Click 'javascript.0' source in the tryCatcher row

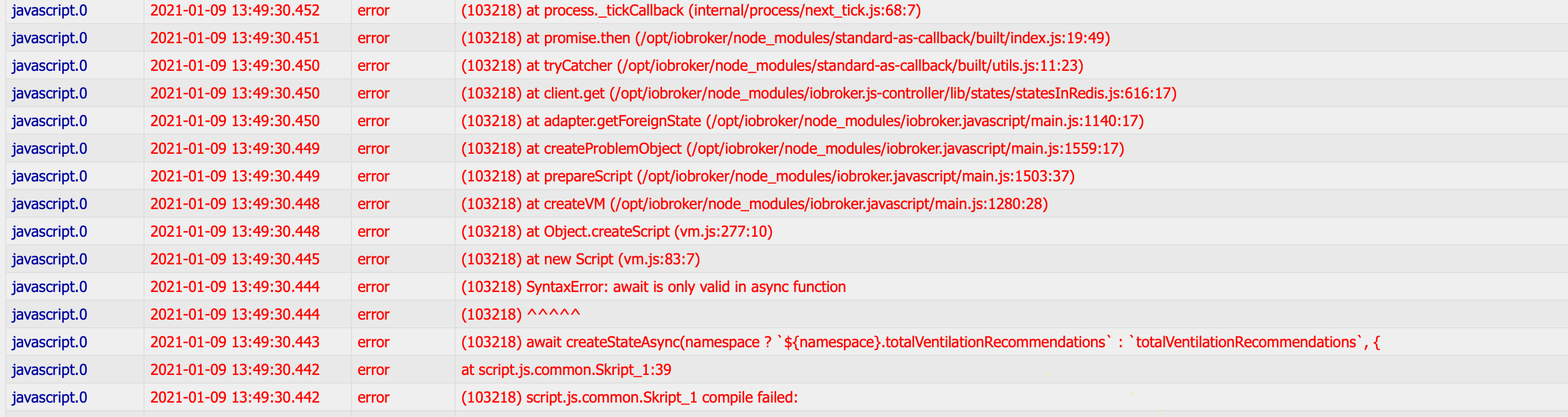(x=50, y=66)
